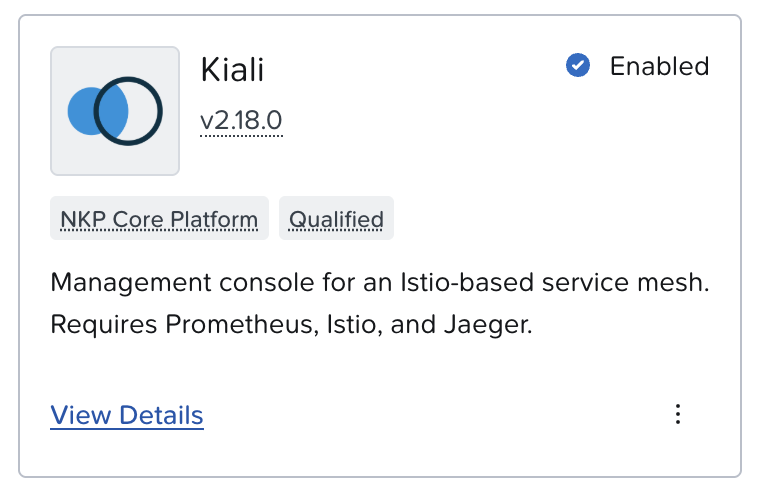This screenshot has width=758, height=494.
Task: Select the Enabled status label
Action: tap(659, 66)
